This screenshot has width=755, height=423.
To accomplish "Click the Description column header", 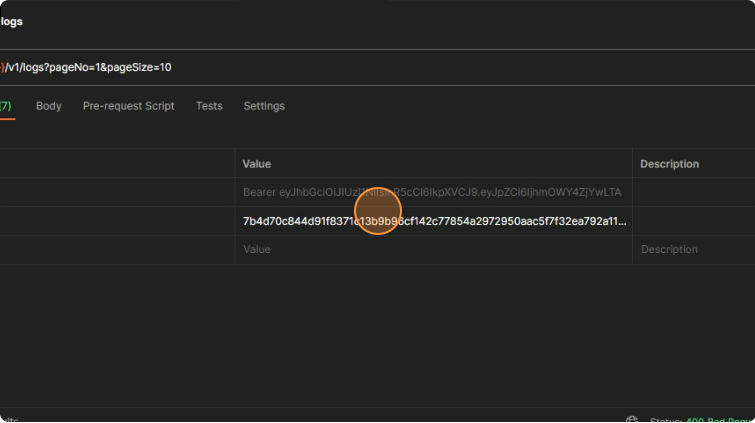I will (669, 164).
